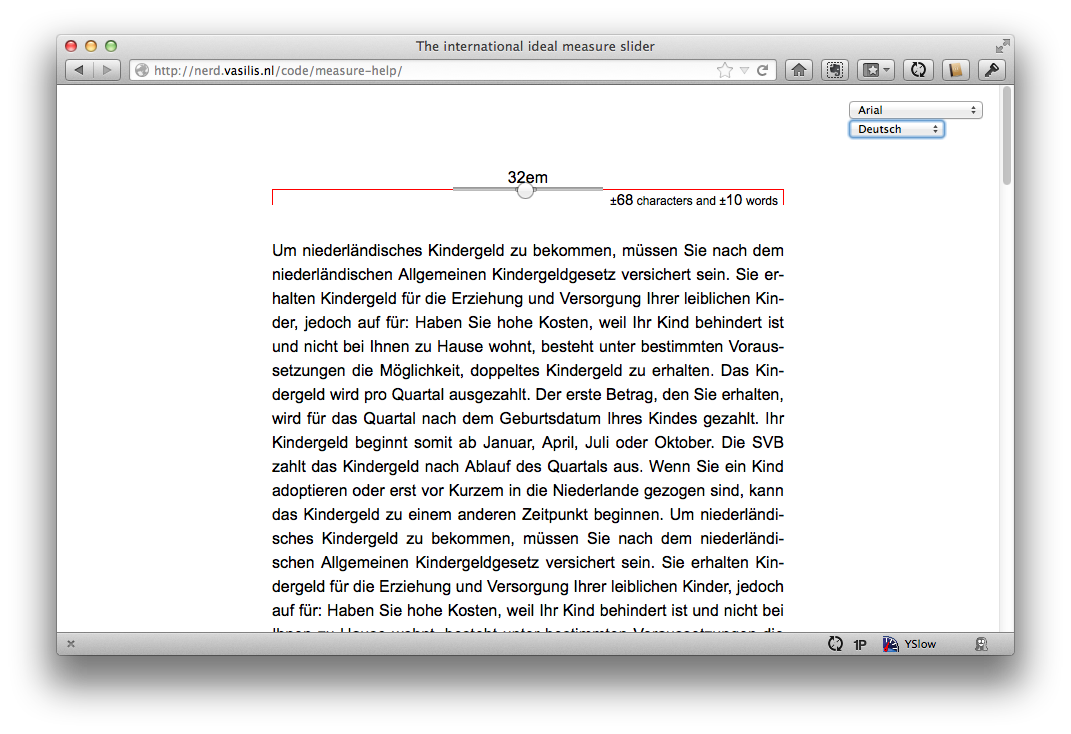Click the sync icon in the add-on bar
1071x734 pixels.
(x=835, y=644)
